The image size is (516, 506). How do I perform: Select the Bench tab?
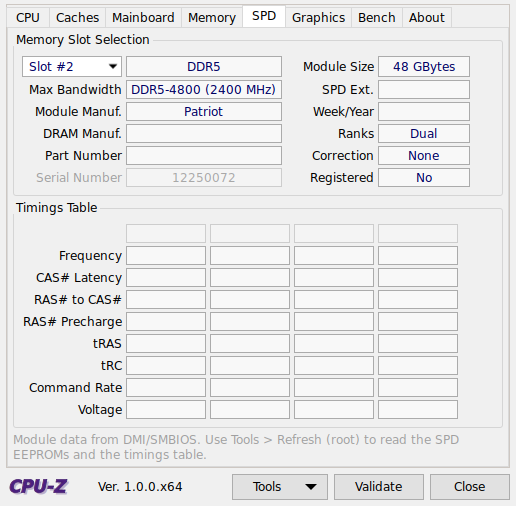pos(377,18)
